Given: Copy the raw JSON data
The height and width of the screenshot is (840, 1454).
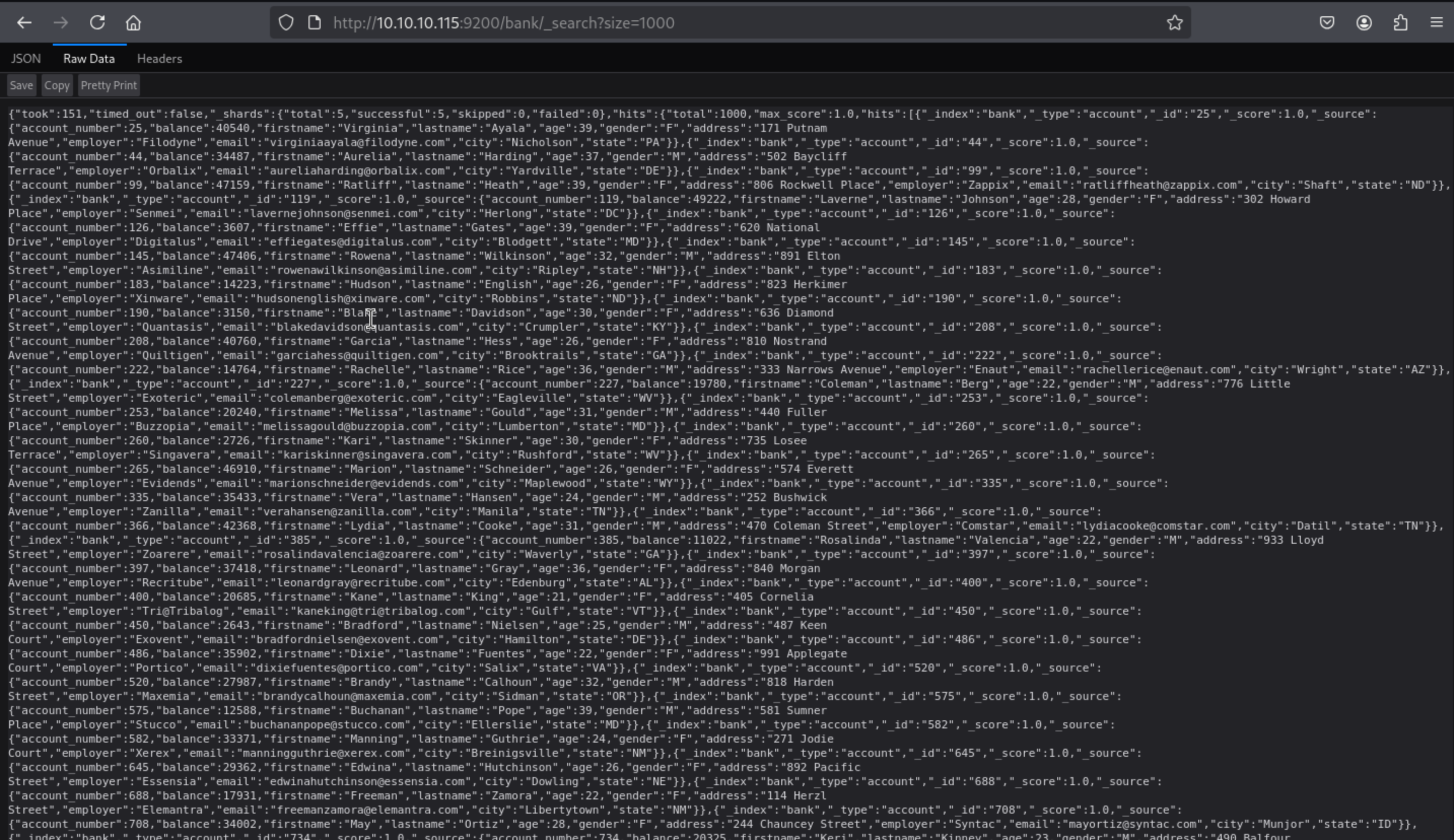Looking at the screenshot, I should tap(56, 85).
